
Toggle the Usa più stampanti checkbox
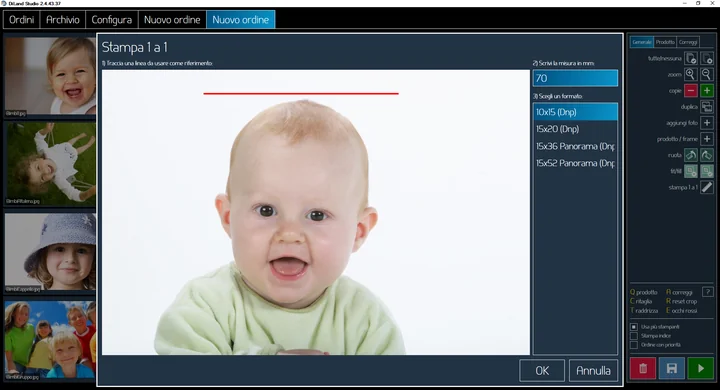tap(634, 327)
